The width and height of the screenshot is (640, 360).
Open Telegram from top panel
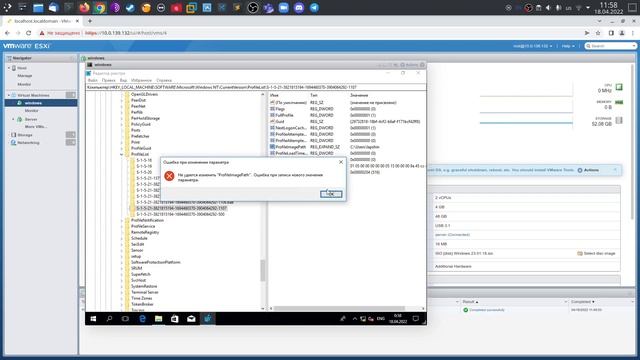tap(314, 7)
